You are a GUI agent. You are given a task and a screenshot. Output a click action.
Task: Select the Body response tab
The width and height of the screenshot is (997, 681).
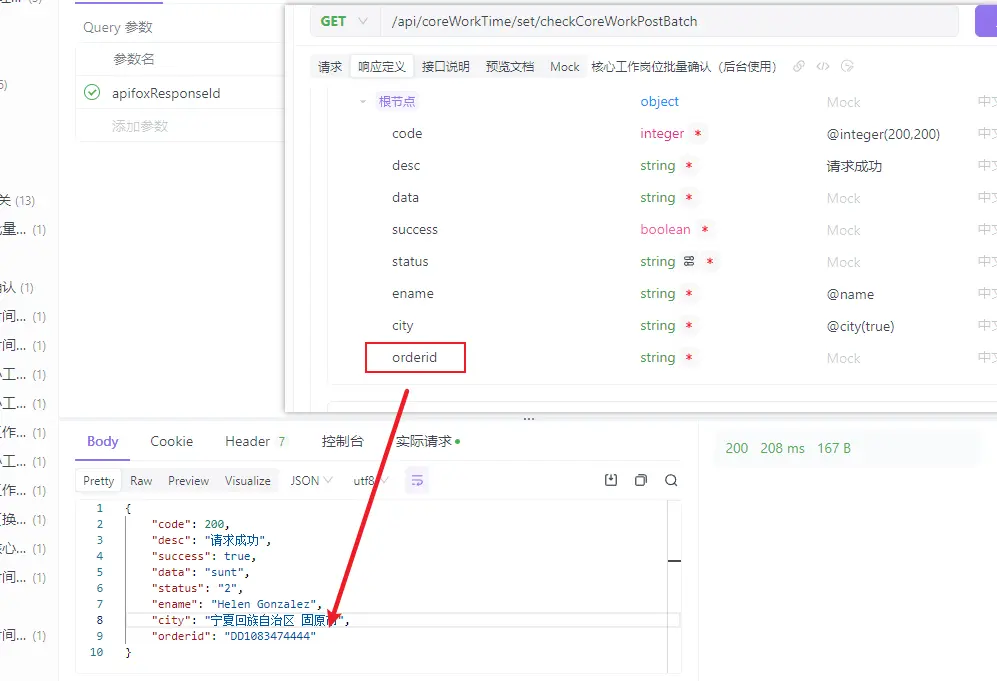click(x=102, y=441)
